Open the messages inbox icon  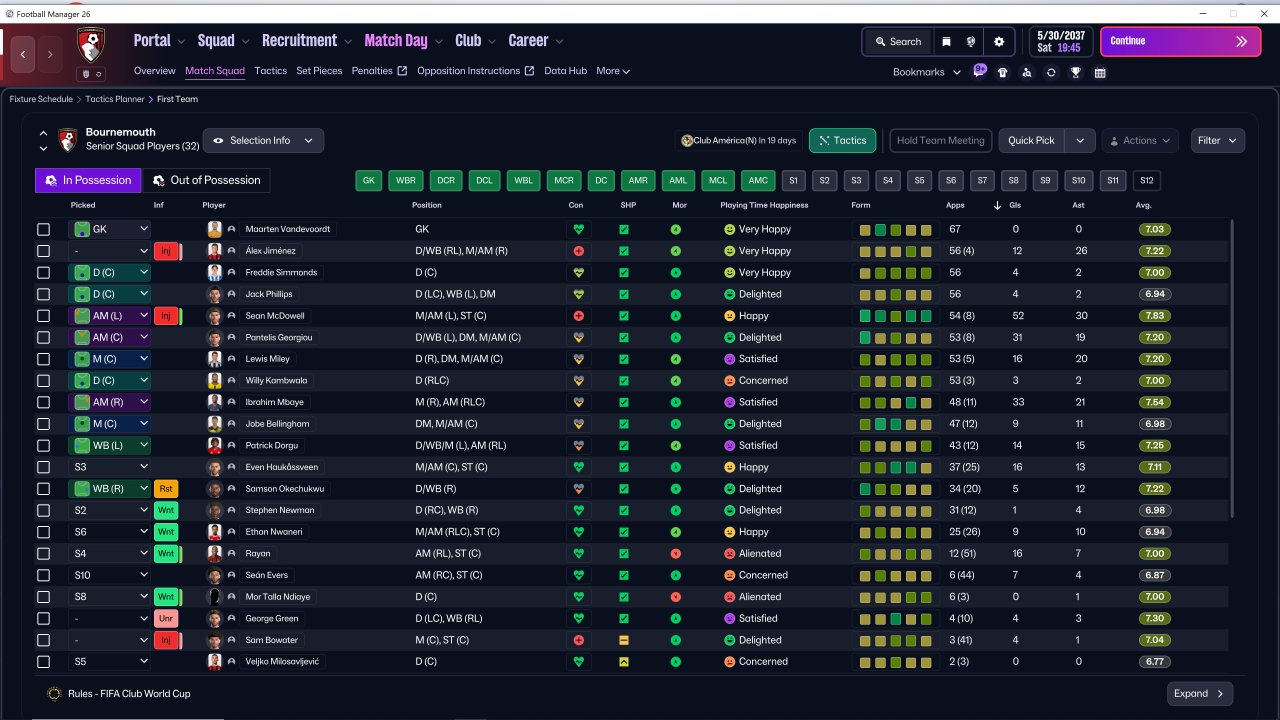click(x=979, y=72)
